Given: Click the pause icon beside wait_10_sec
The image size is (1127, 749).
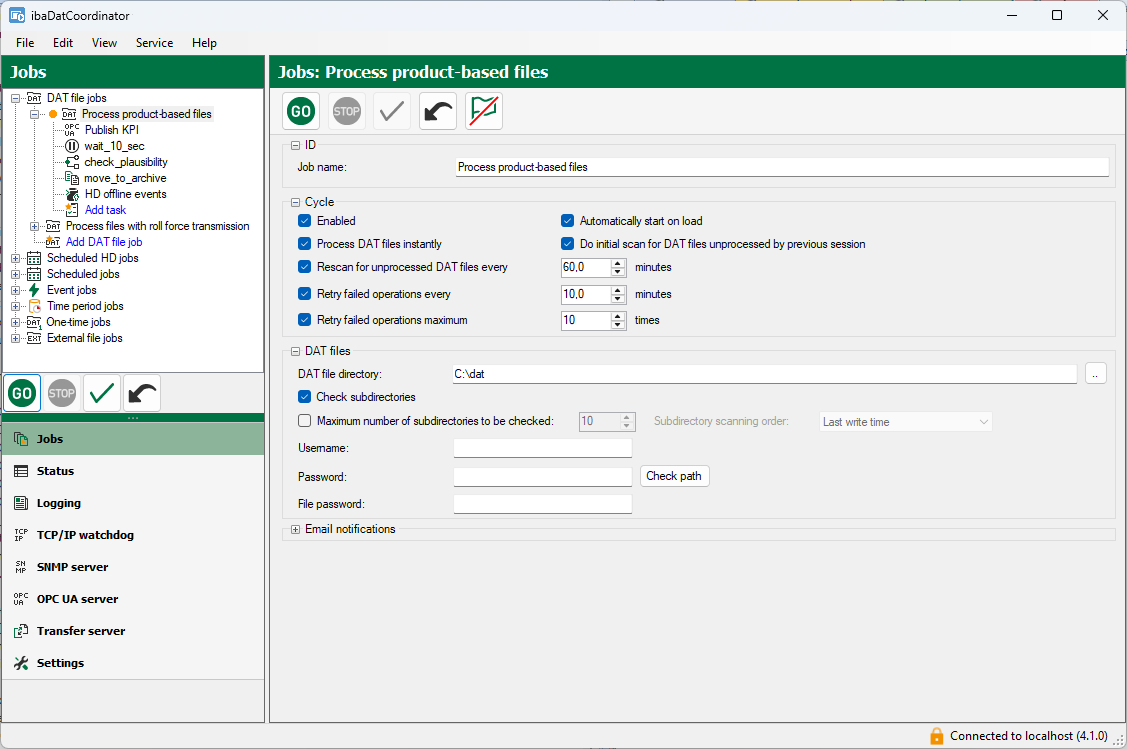Looking at the screenshot, I should coord(72,146).
